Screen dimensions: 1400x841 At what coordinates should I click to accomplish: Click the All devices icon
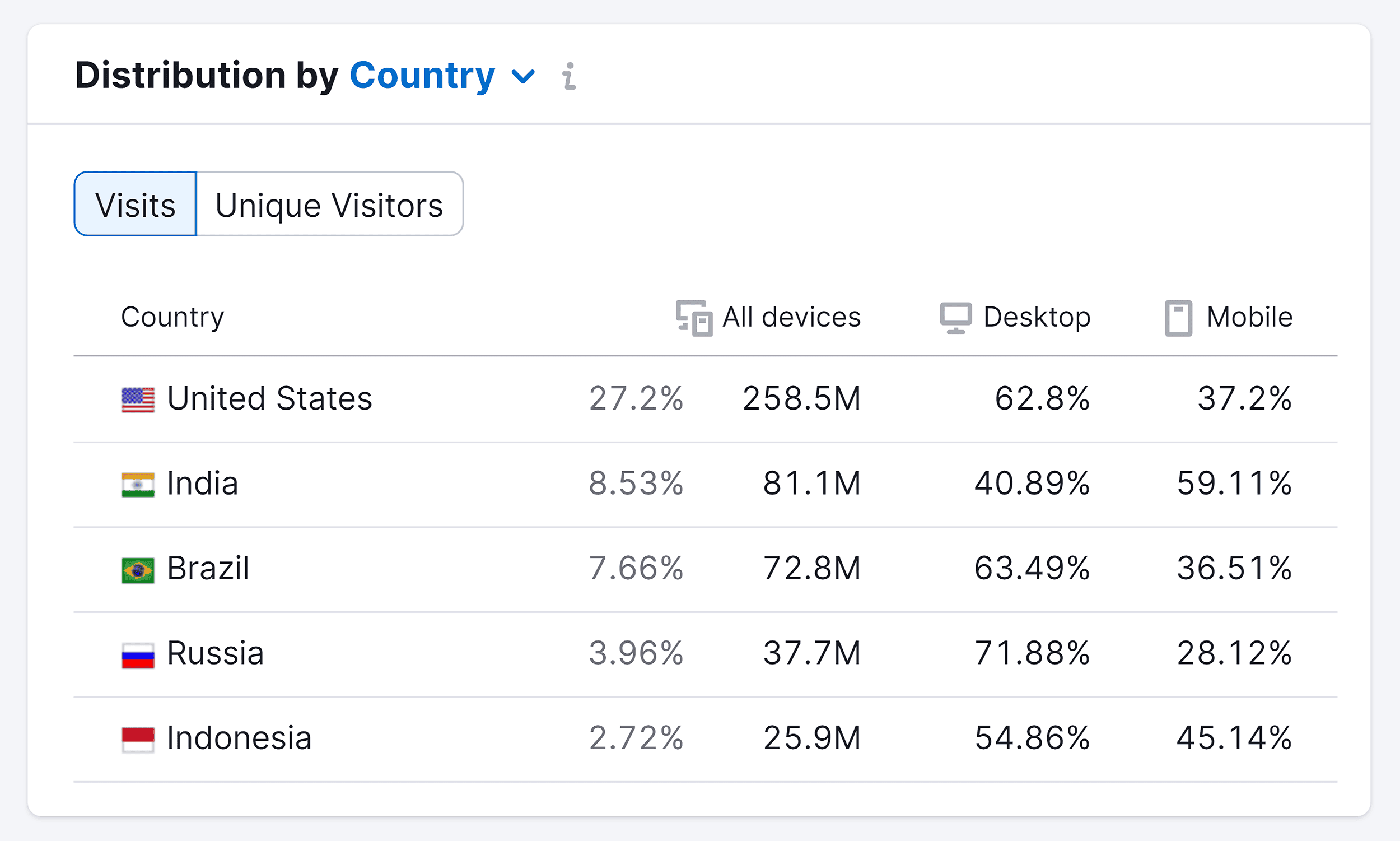(694, 318)
